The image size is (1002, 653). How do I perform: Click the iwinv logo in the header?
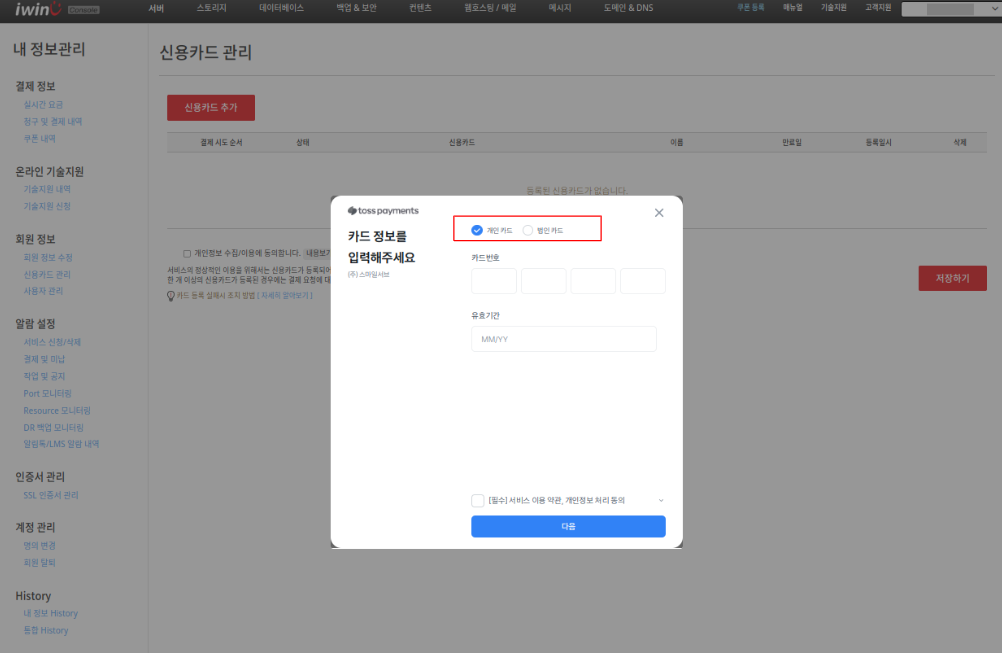coord(37,9)
